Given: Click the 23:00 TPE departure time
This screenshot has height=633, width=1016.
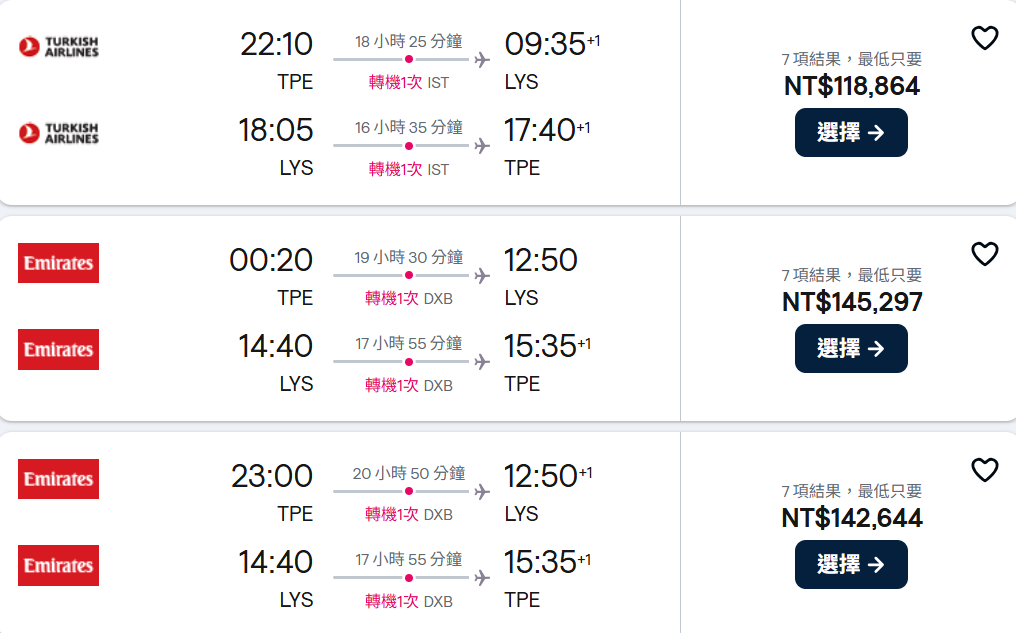Looking at the screenshot, I should pos(272,476).
